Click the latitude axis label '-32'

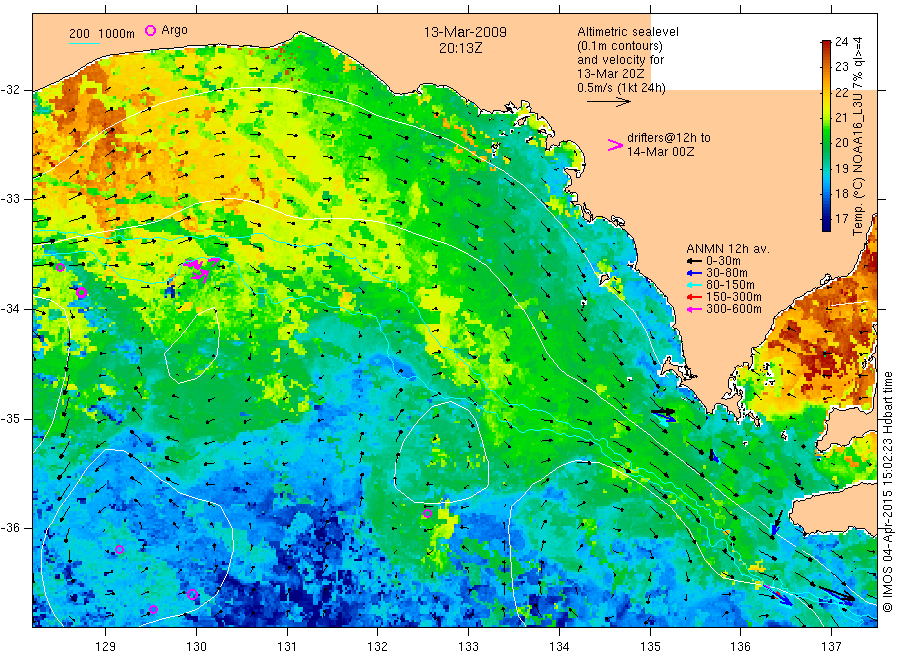11,90
